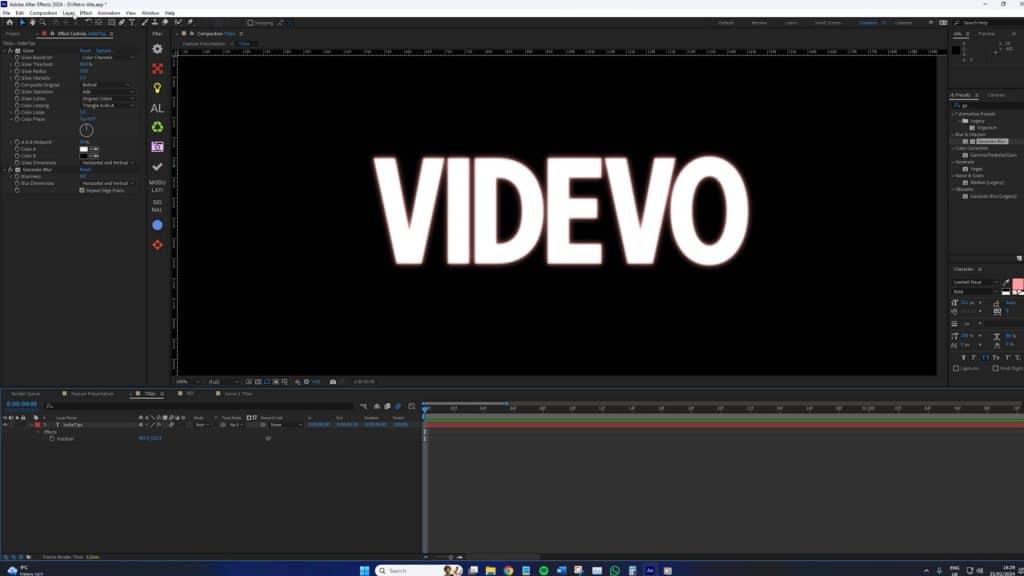
Task: Click the red arrows icon in the side panel
Action: 157,69
